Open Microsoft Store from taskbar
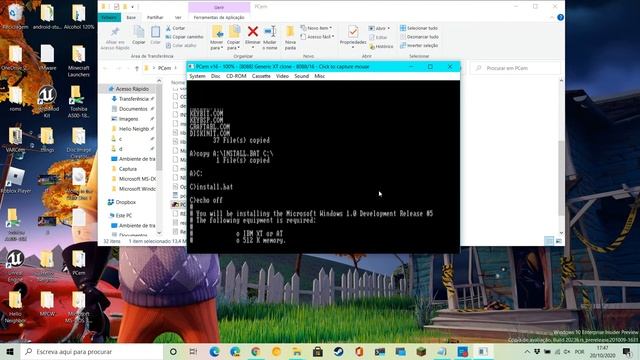The width and height of the screenshot is (640, 360). coord(318,351)
